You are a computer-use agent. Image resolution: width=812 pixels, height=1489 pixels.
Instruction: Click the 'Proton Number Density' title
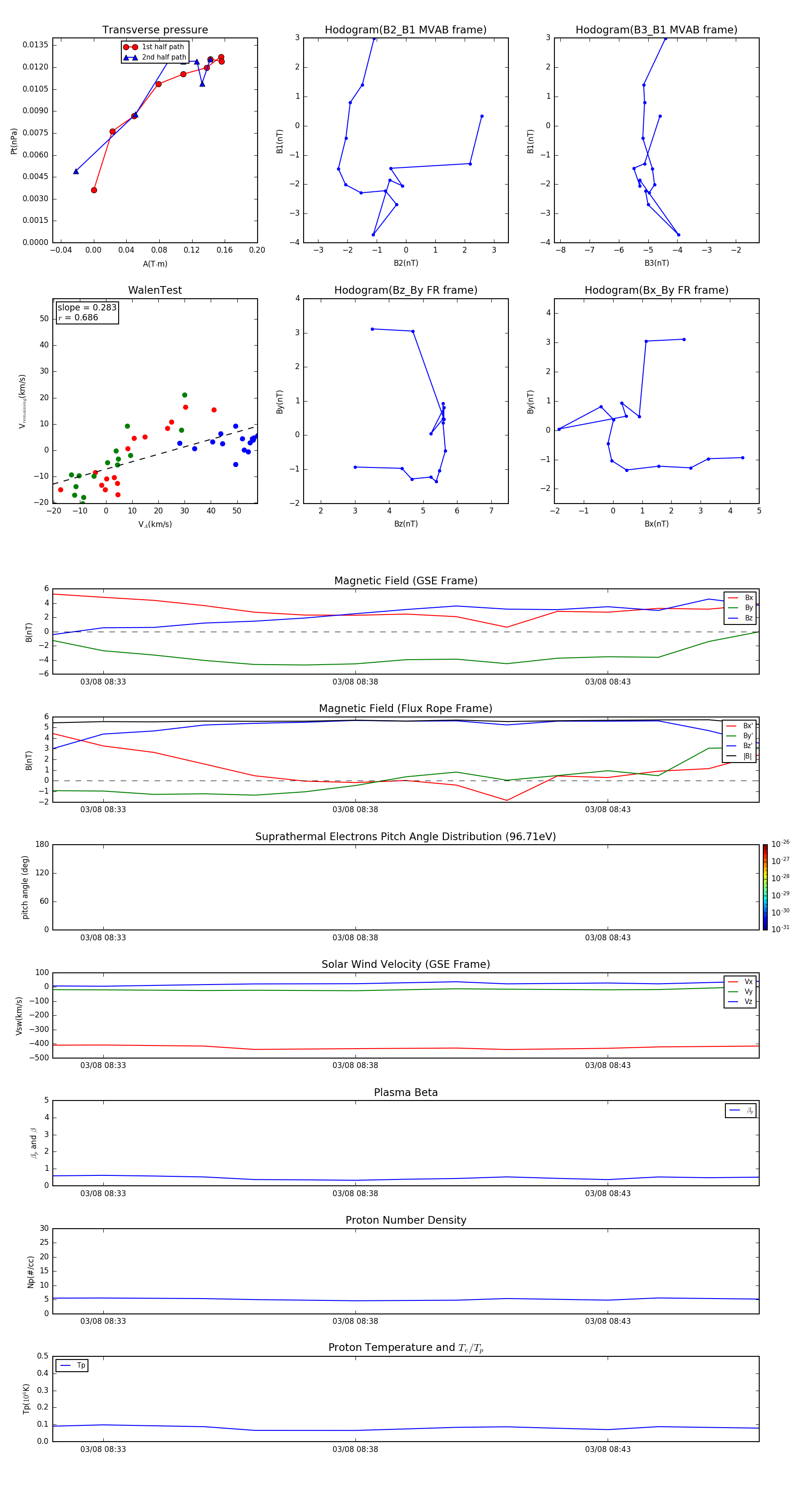[x=406, y=1220]
